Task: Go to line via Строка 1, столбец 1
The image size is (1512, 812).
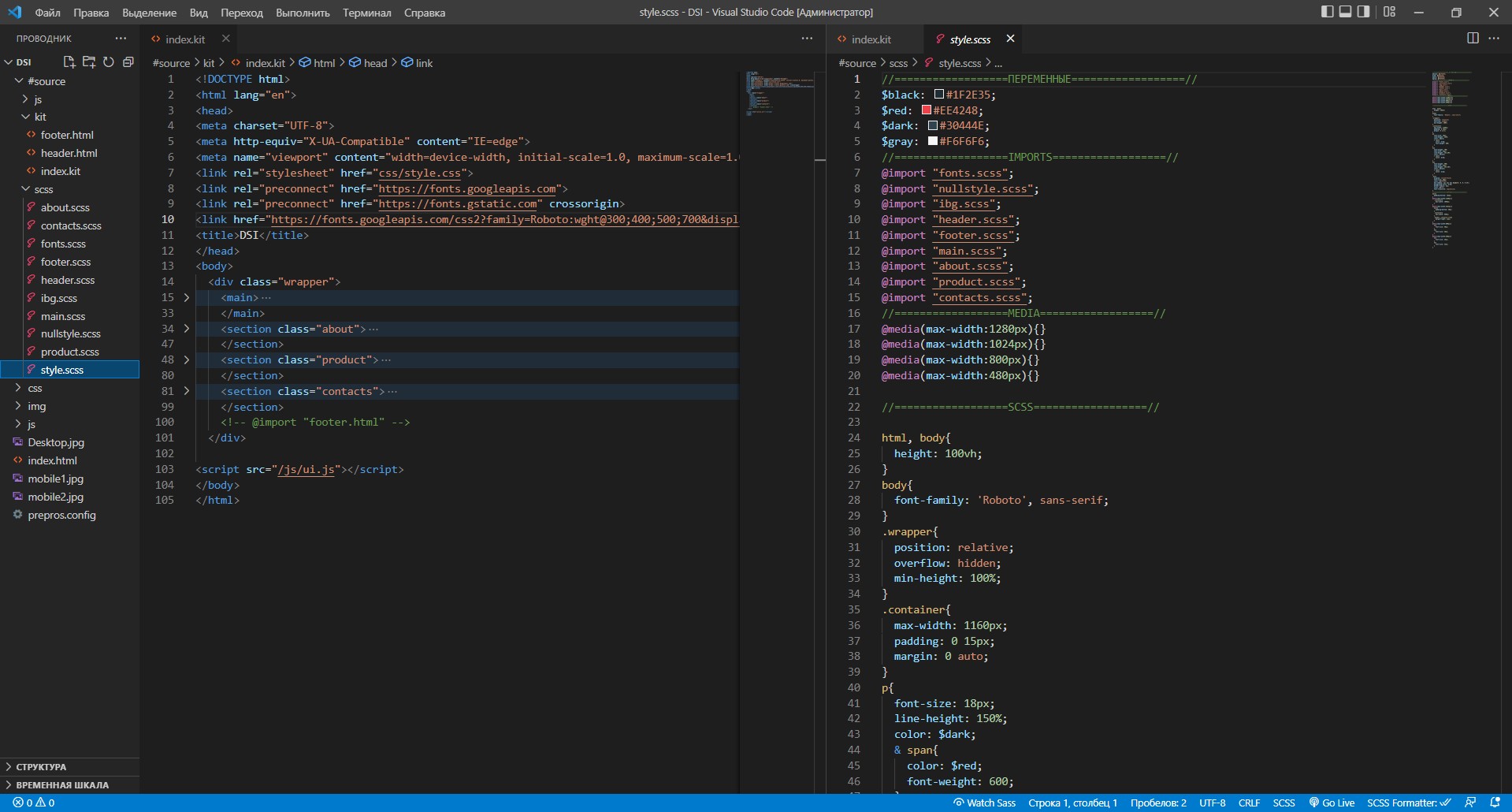Action: point(1072,803)
